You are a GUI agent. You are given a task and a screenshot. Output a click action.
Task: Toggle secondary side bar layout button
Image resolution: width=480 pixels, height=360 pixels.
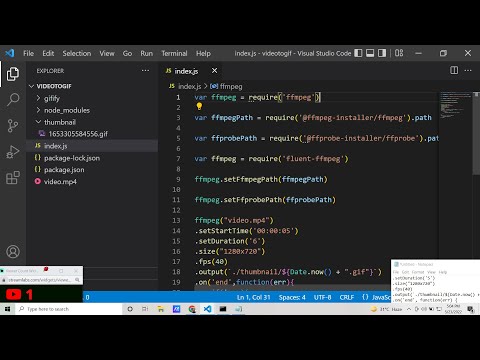(x=382, y=53)
